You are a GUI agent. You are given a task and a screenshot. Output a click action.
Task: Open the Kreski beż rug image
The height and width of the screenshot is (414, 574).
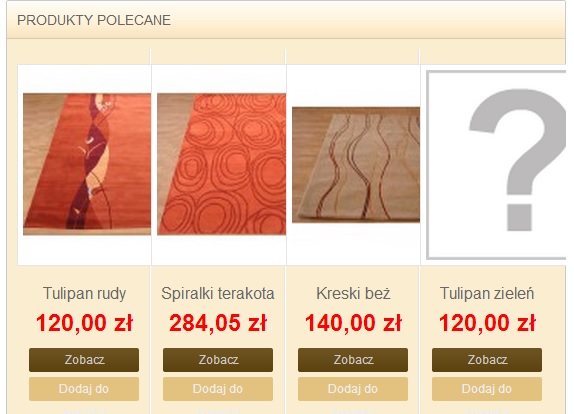point(356,165)
